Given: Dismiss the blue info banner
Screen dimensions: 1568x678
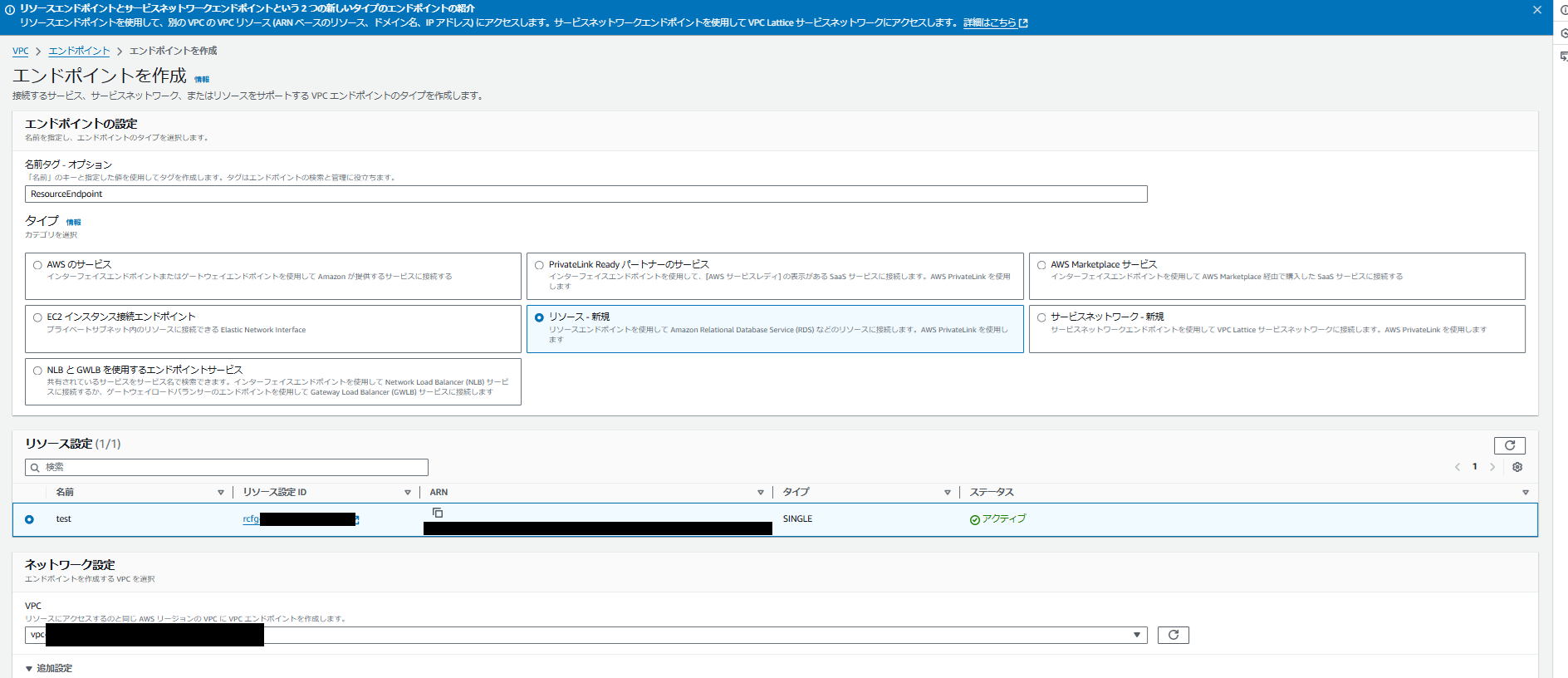Looking at the screenshot, I should pos(1536,10).
